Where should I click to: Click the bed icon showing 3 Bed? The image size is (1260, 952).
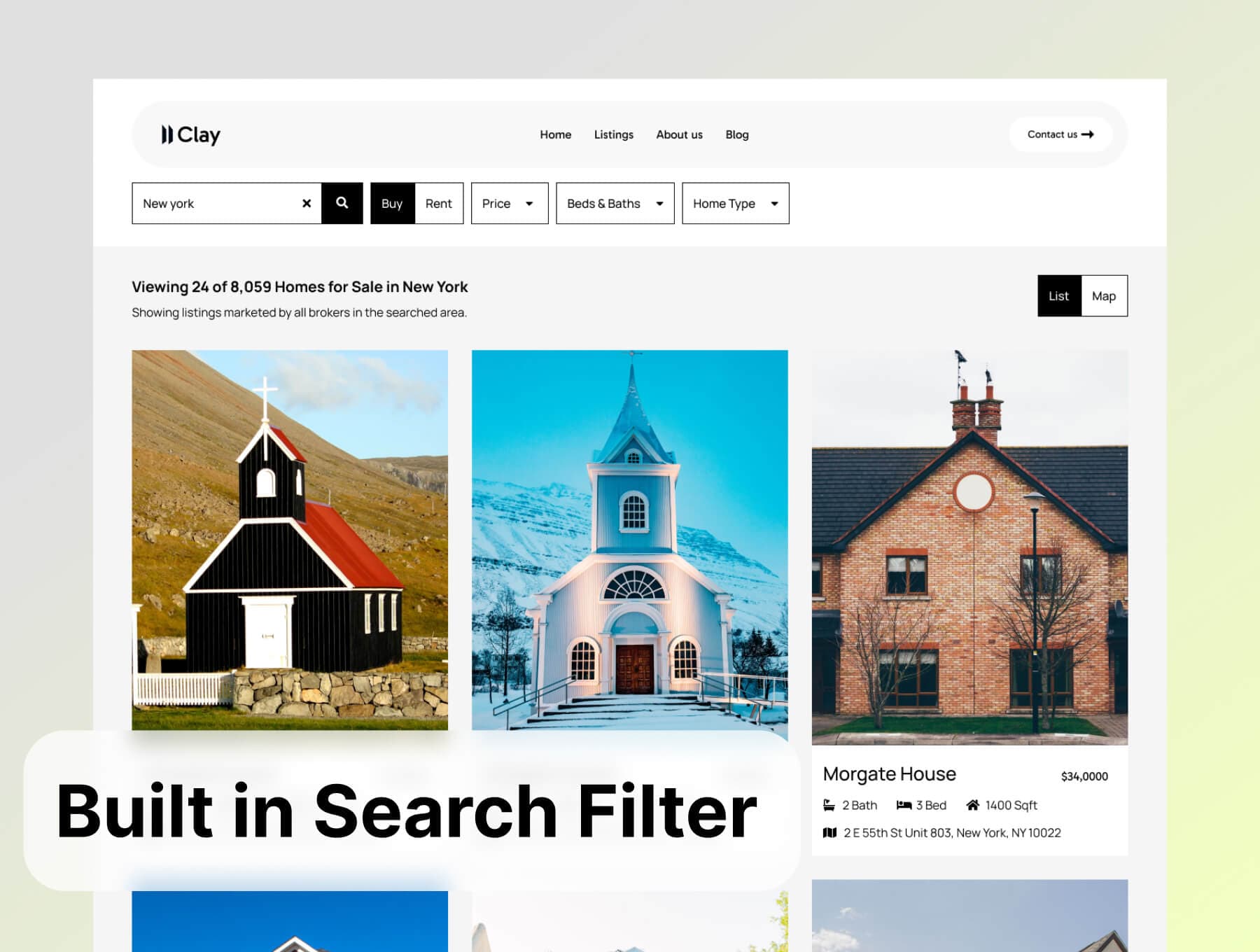click(903, 805)
